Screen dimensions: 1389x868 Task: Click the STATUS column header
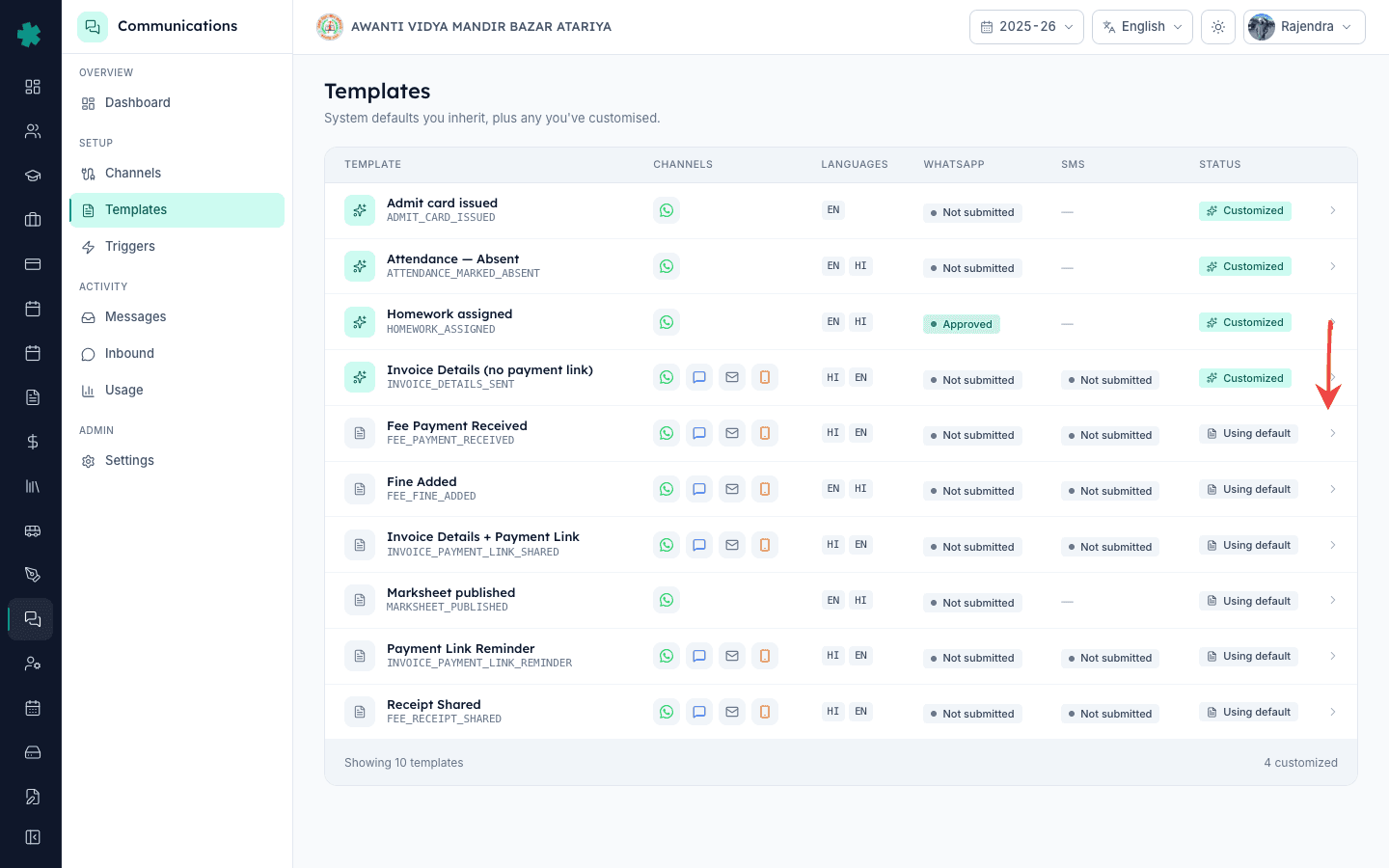1220,165
